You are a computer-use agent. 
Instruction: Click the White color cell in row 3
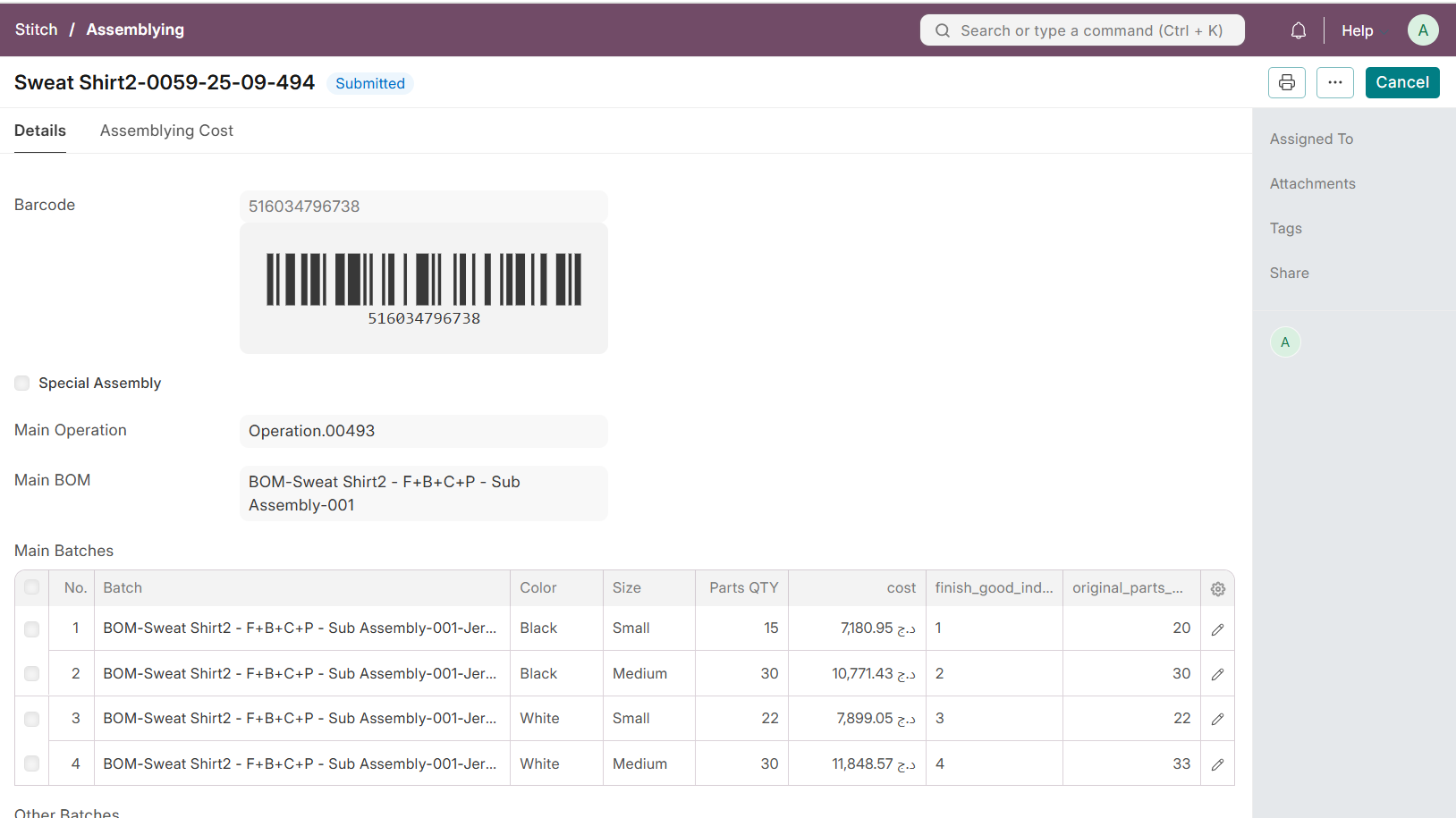click(x=556, y=718)
